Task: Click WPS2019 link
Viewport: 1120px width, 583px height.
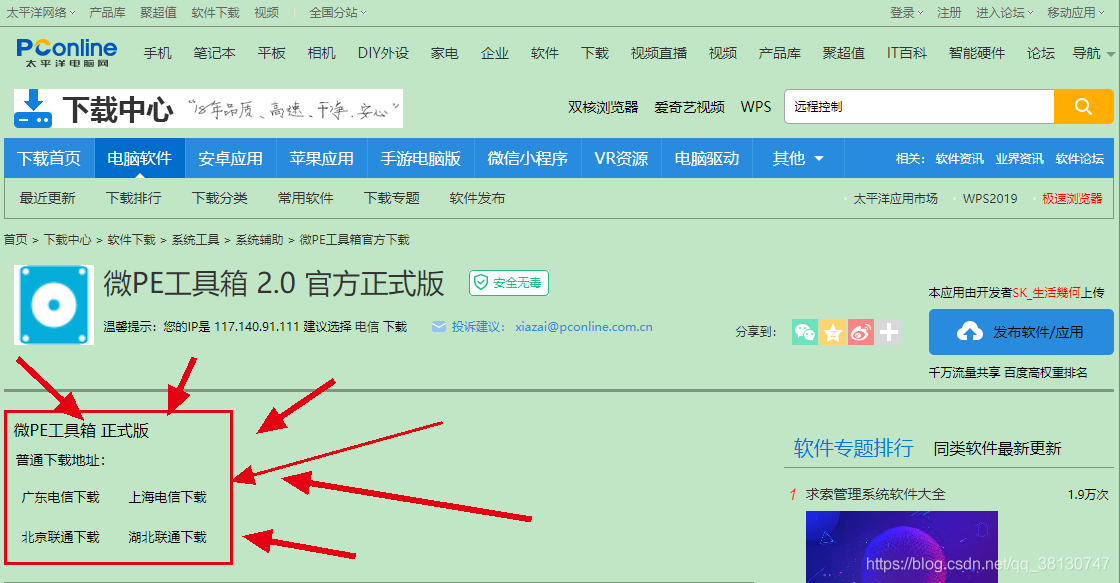Action: click(990, 199)
